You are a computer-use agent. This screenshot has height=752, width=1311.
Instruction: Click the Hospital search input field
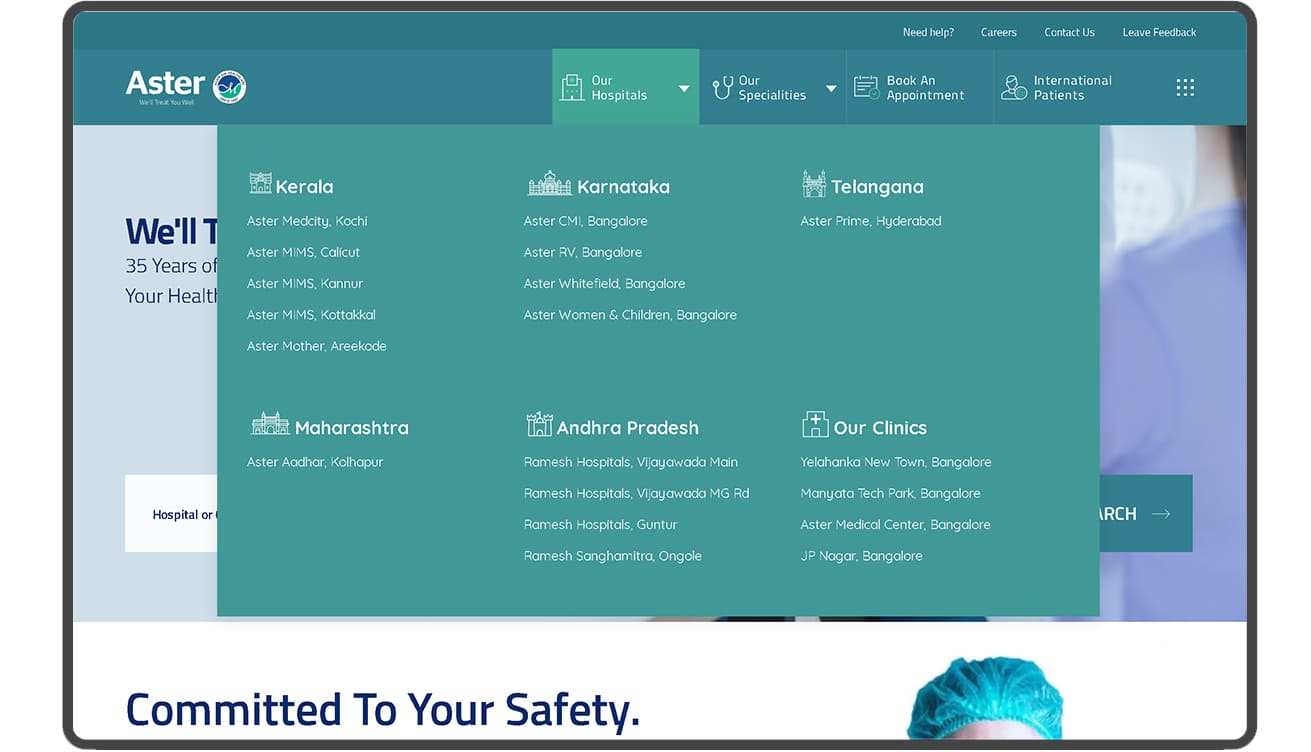tap(171, 514)
